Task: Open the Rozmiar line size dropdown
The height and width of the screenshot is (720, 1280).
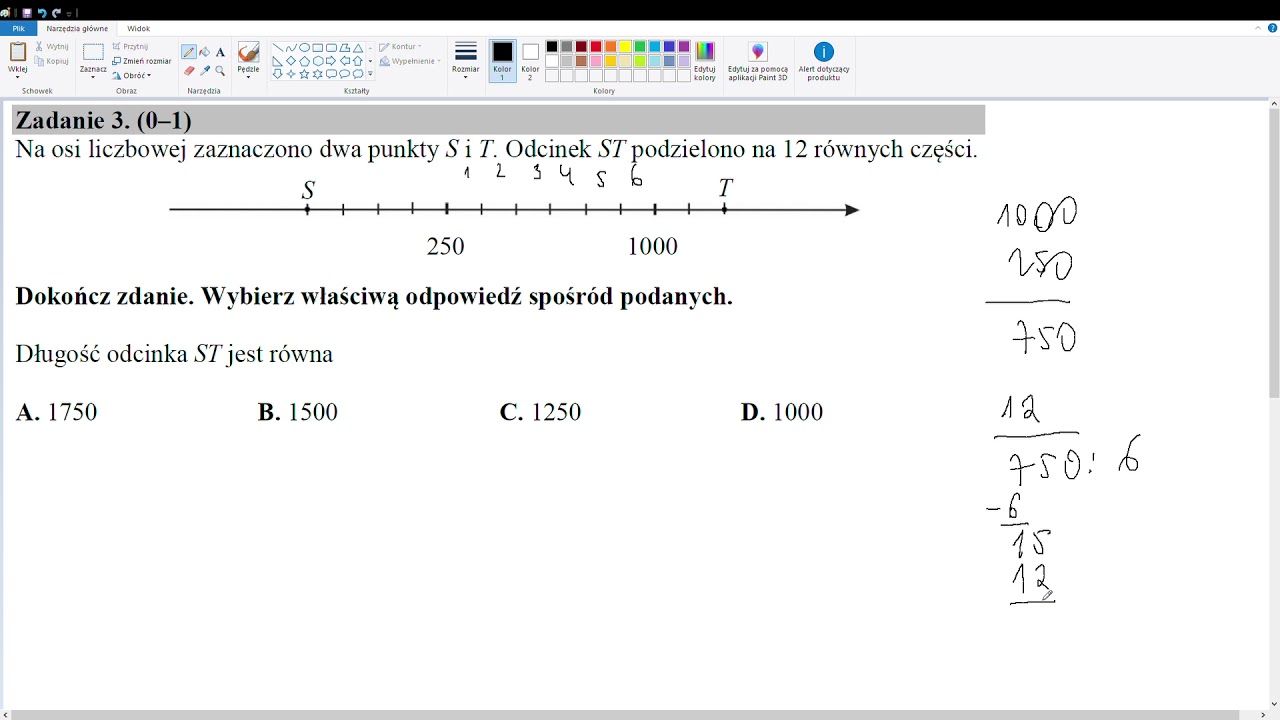Action: [x=465, y=61]
